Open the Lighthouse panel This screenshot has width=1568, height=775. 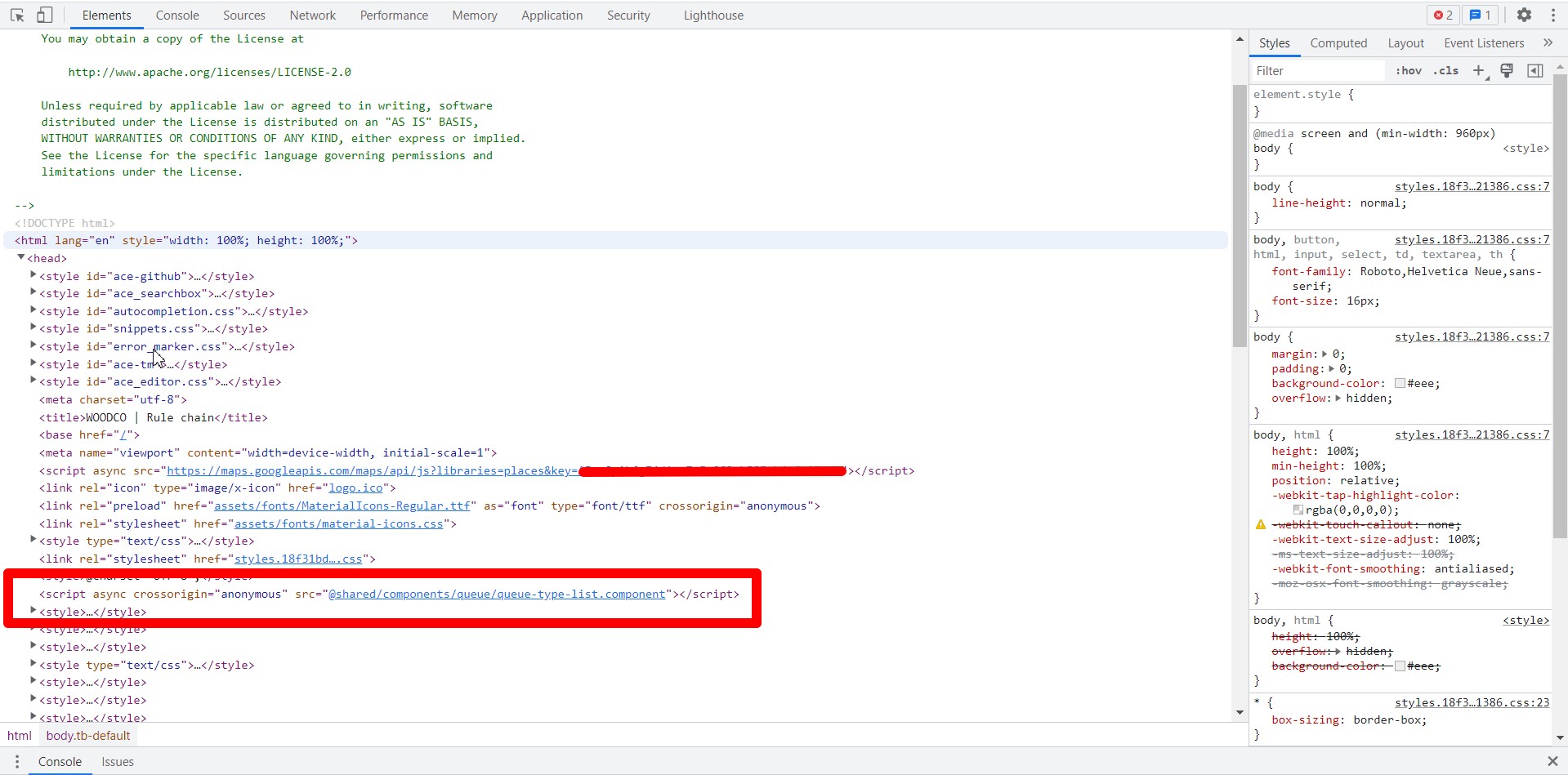713,15
